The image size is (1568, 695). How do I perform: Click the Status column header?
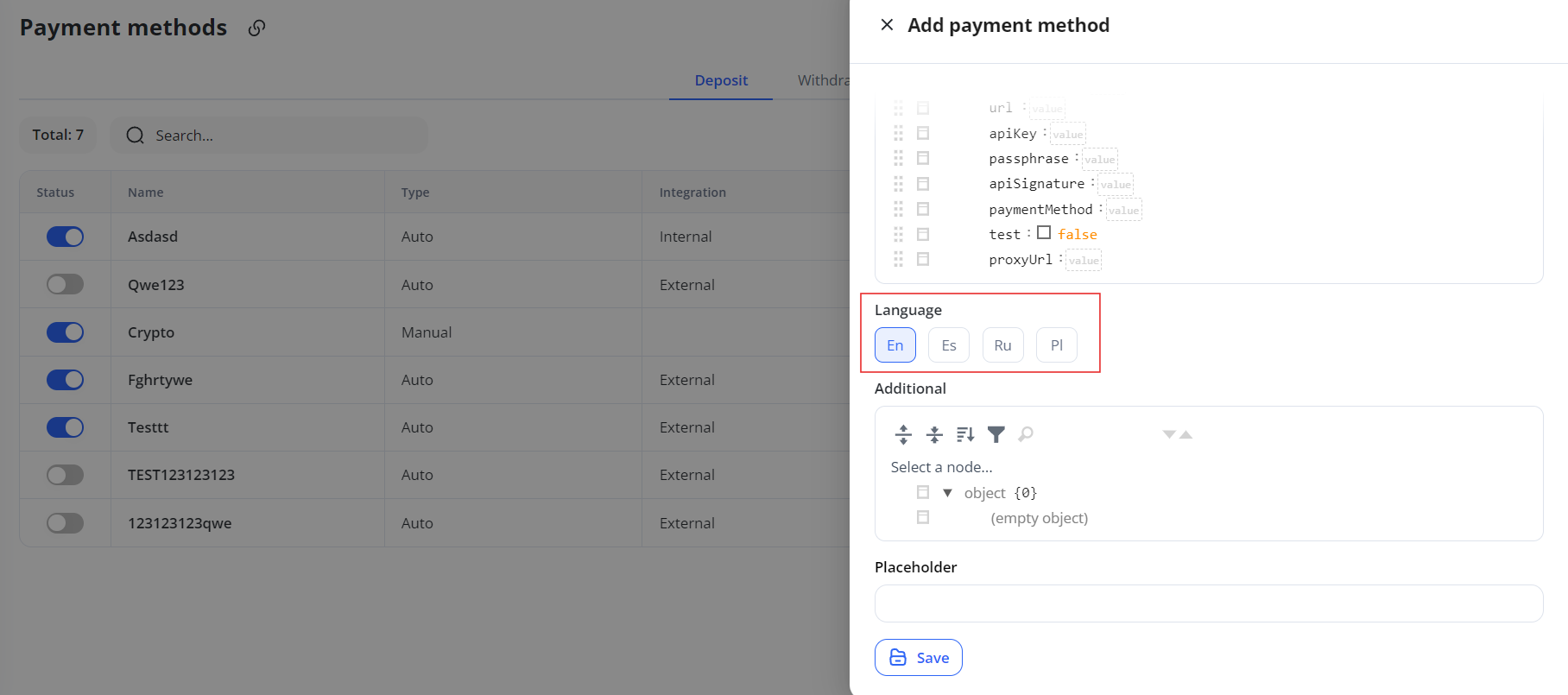coord(55,193)
